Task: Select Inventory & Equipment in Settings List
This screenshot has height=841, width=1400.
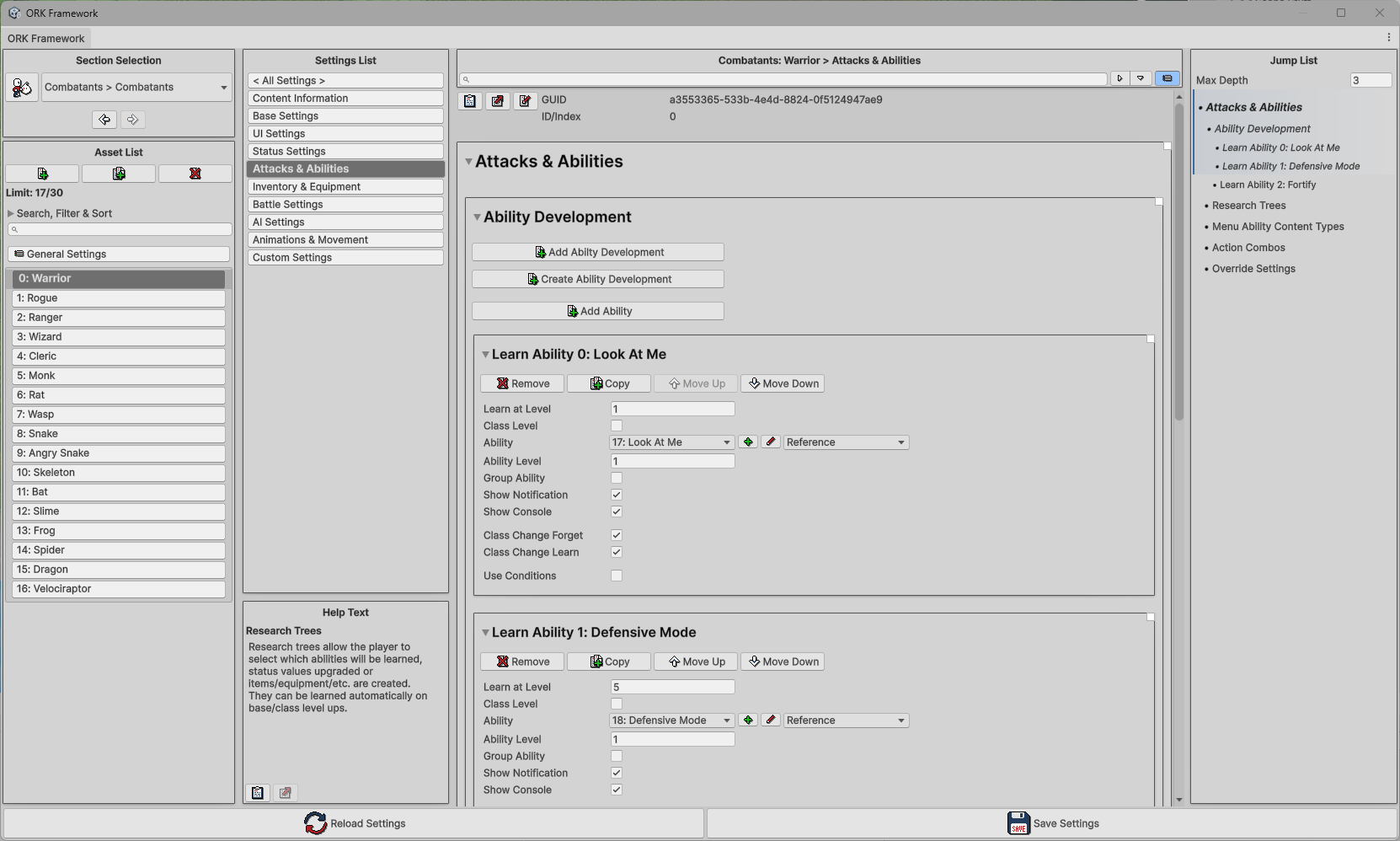Action: click(345, 187)
